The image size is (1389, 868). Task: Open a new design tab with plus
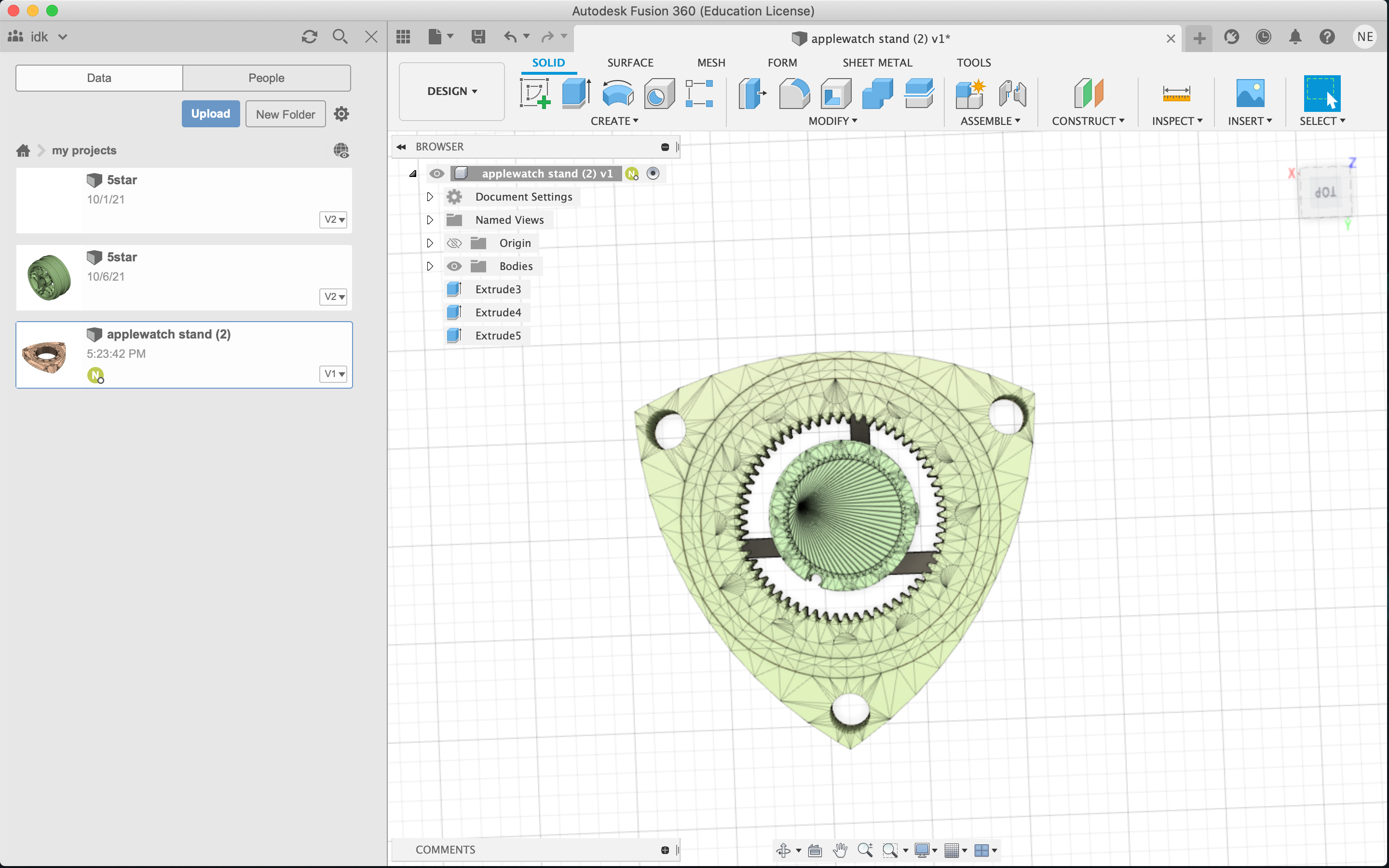click(x=1199, y=39)
